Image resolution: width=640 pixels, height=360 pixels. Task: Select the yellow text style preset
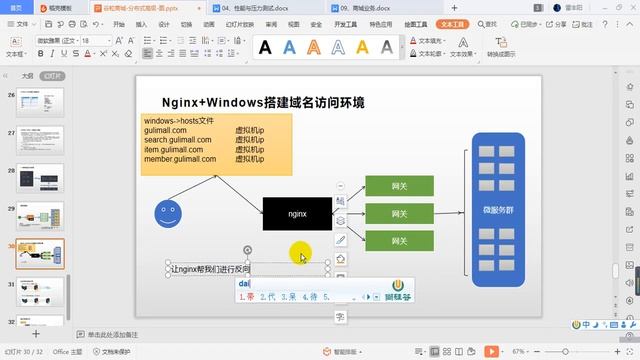[362, 47]
